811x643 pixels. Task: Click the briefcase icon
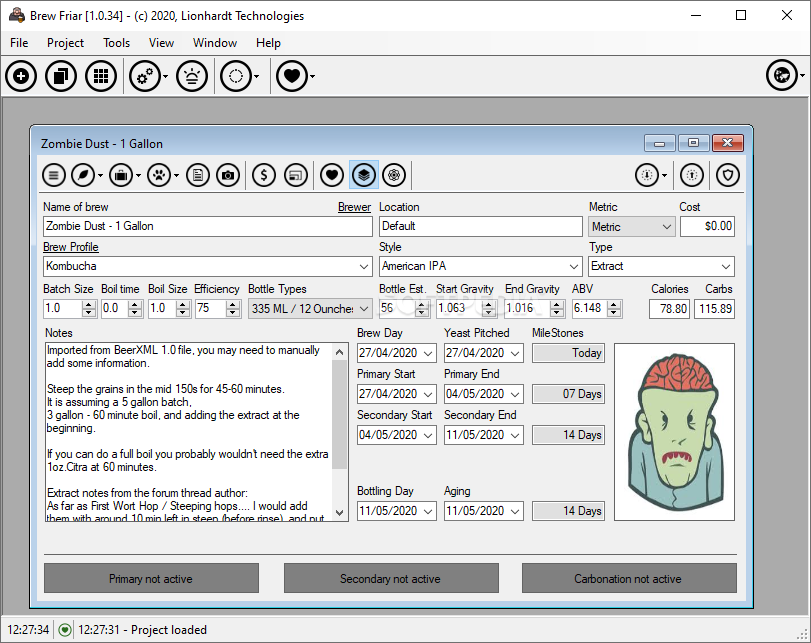pyautogui.click(x=121, y=175)
